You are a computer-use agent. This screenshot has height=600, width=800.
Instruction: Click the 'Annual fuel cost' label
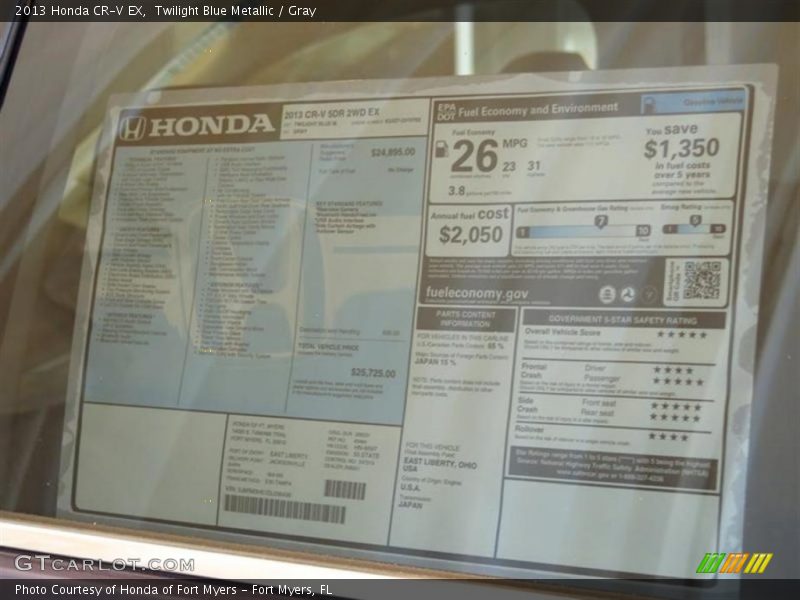(469, 214)
